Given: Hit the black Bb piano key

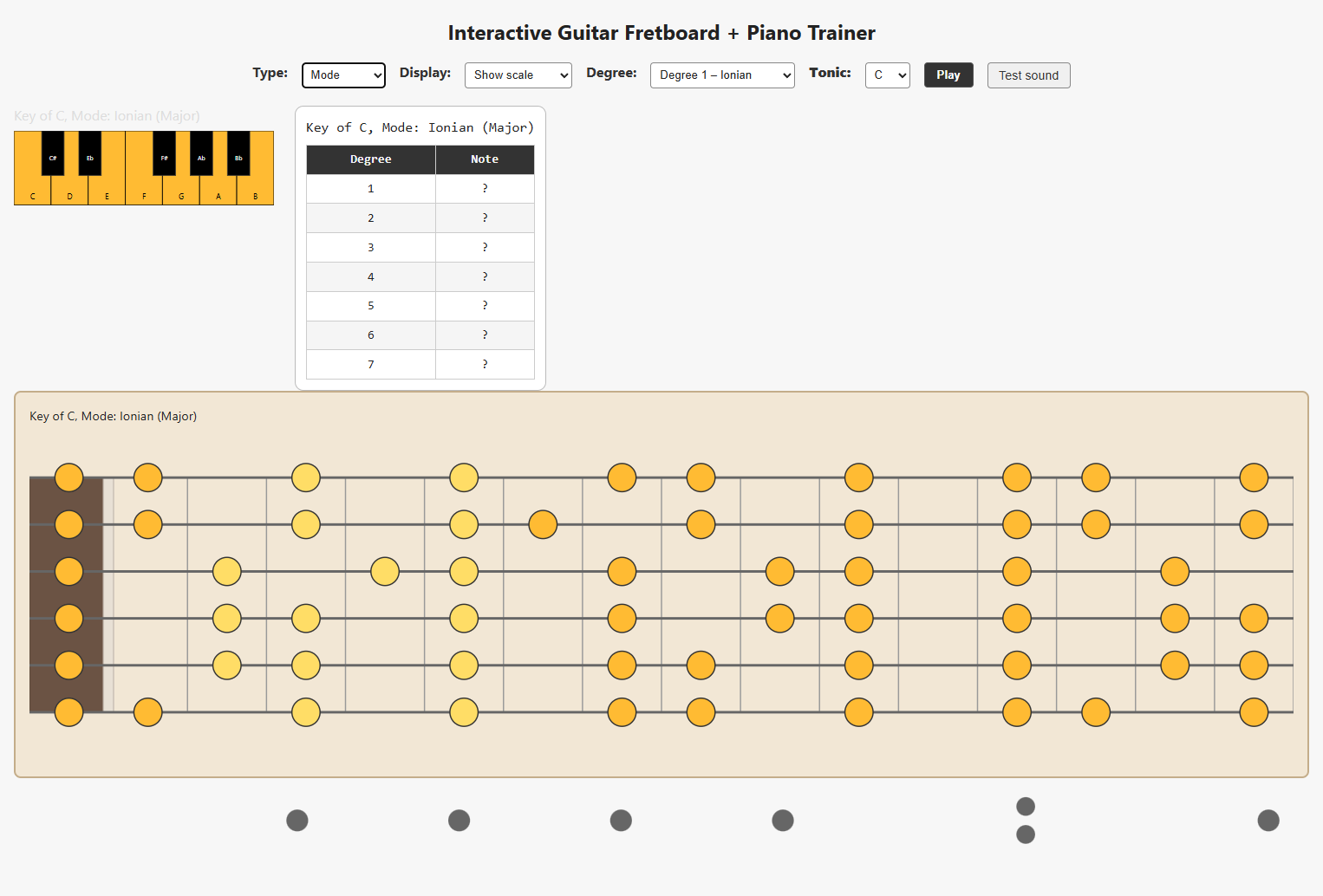Looking at the screenshot, I should (238, 153).
